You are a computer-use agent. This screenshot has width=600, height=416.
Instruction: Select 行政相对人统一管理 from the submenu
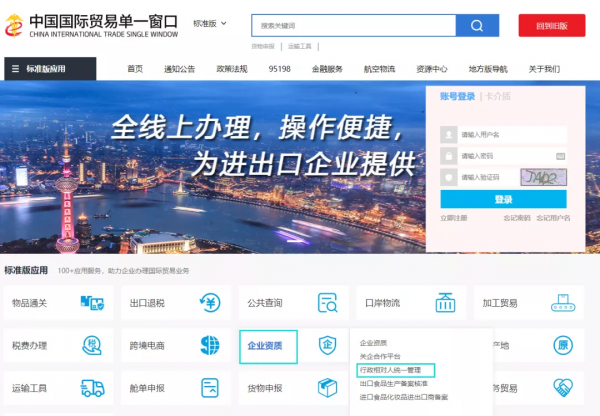[397, 369]
